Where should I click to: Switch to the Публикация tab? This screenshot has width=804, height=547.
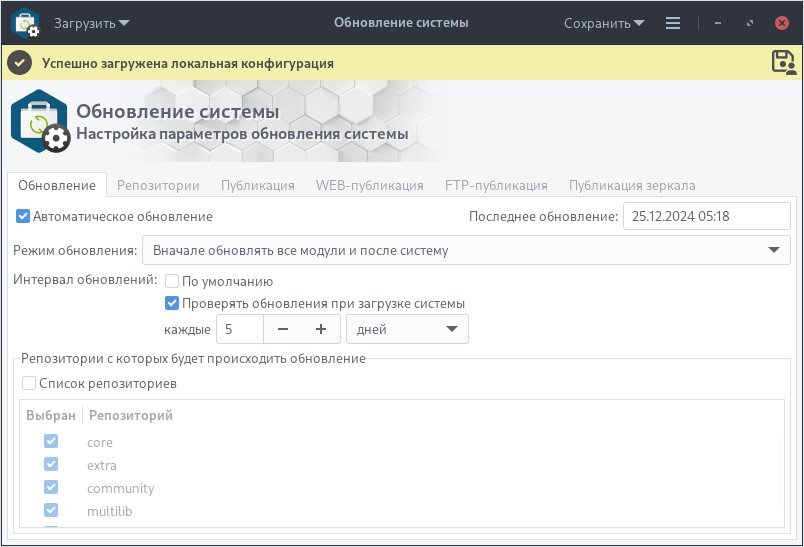point(257,185)
